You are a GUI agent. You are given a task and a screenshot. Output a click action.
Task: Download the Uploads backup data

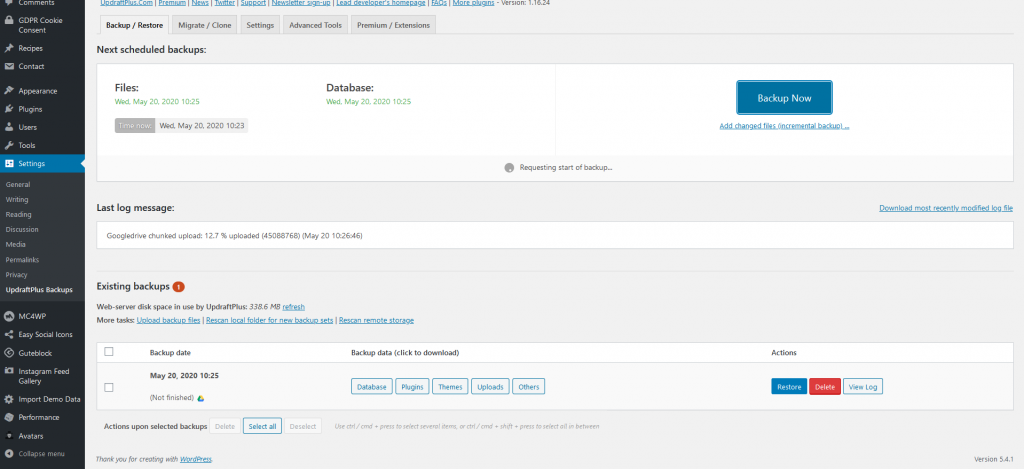point(490,387)
